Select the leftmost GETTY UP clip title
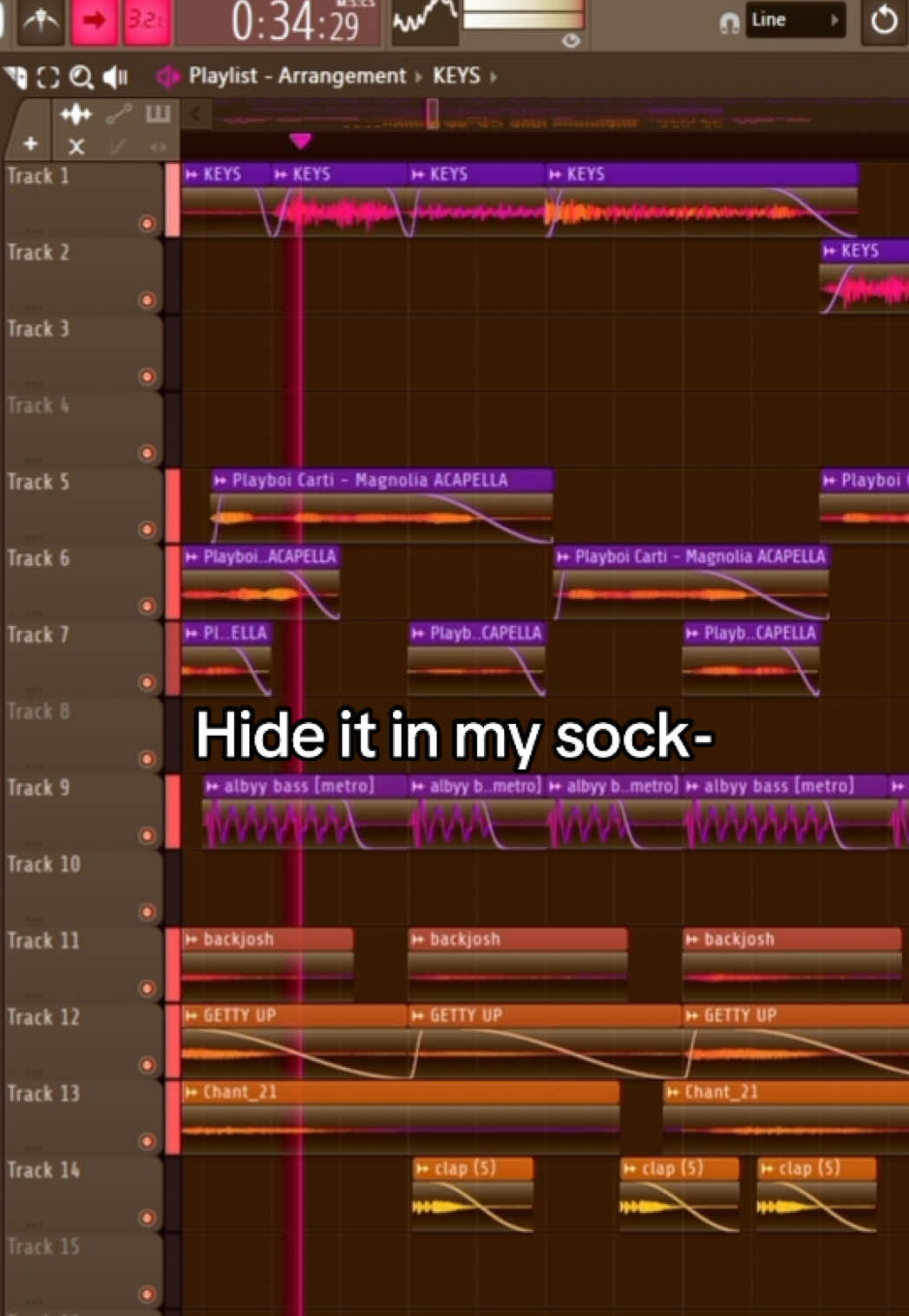 pyautogui.click(x=239, y=1015)
